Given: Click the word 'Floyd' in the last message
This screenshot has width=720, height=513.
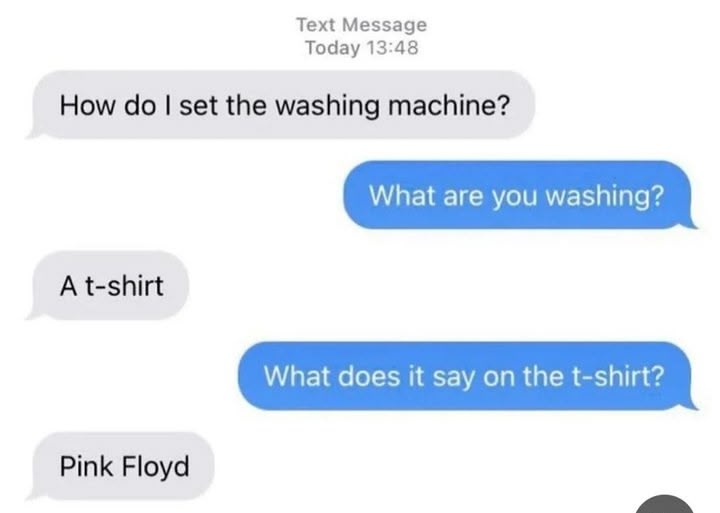Looking at the screenshot, I should [156, 467].
